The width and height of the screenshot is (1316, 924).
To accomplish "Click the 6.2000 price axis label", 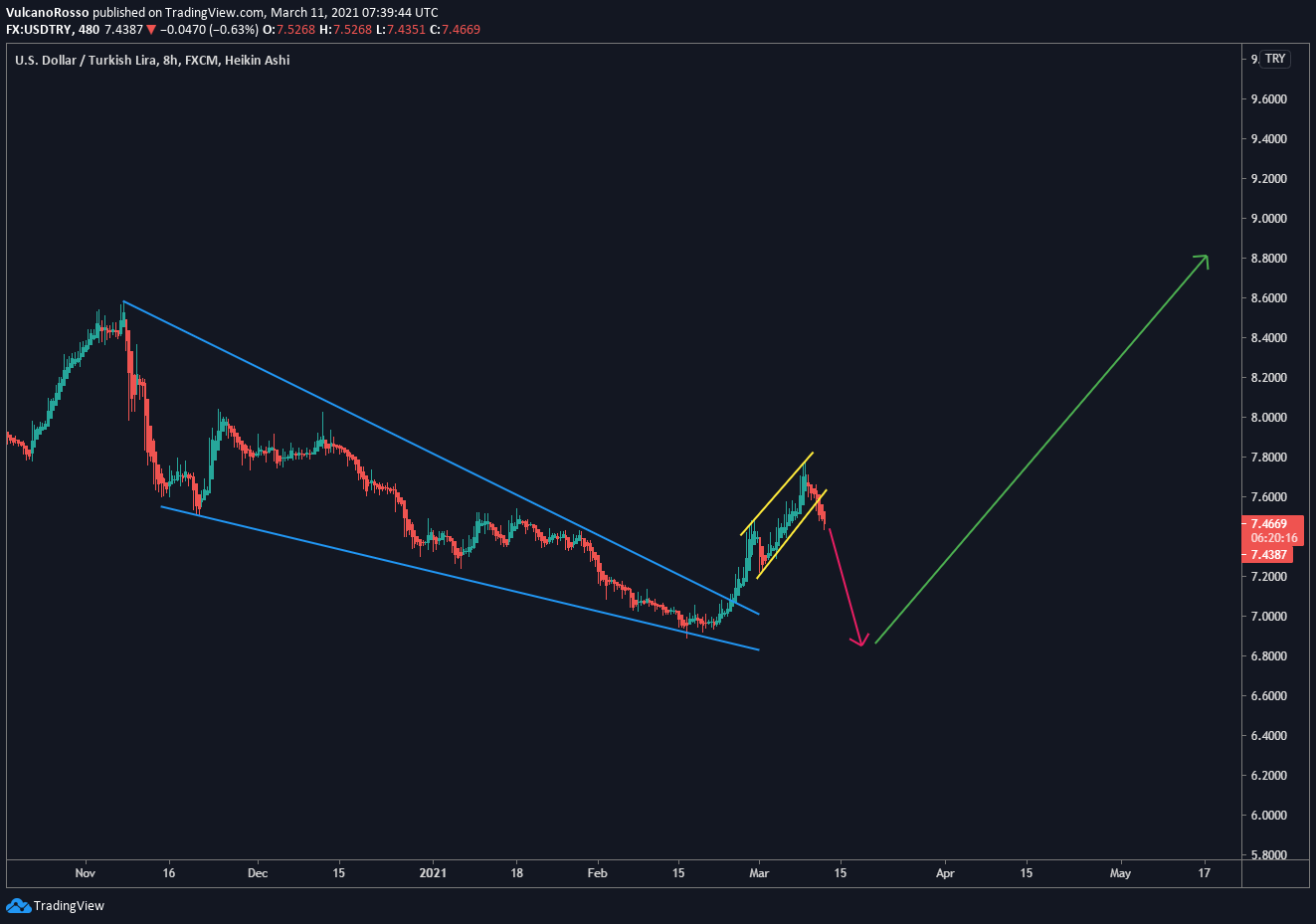I will tap(1269, 776).
